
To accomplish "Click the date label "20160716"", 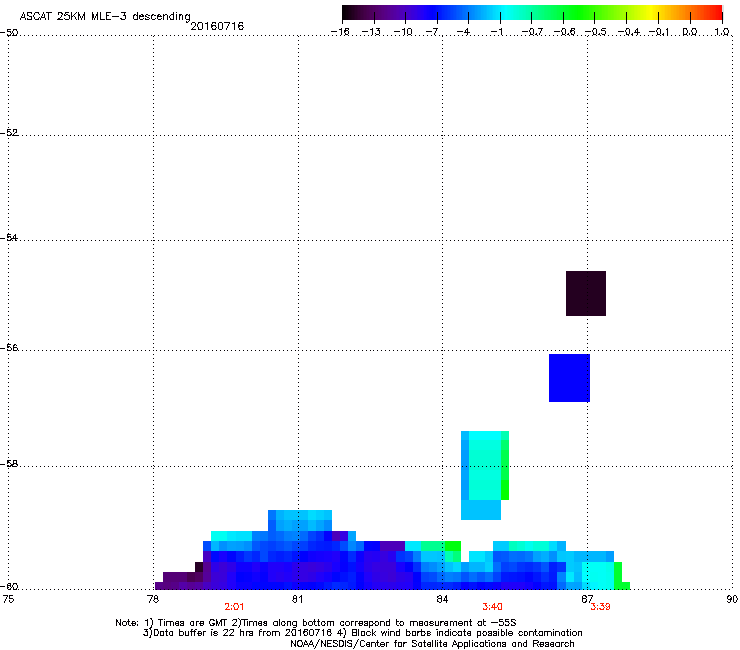I will tap(217, 26).
